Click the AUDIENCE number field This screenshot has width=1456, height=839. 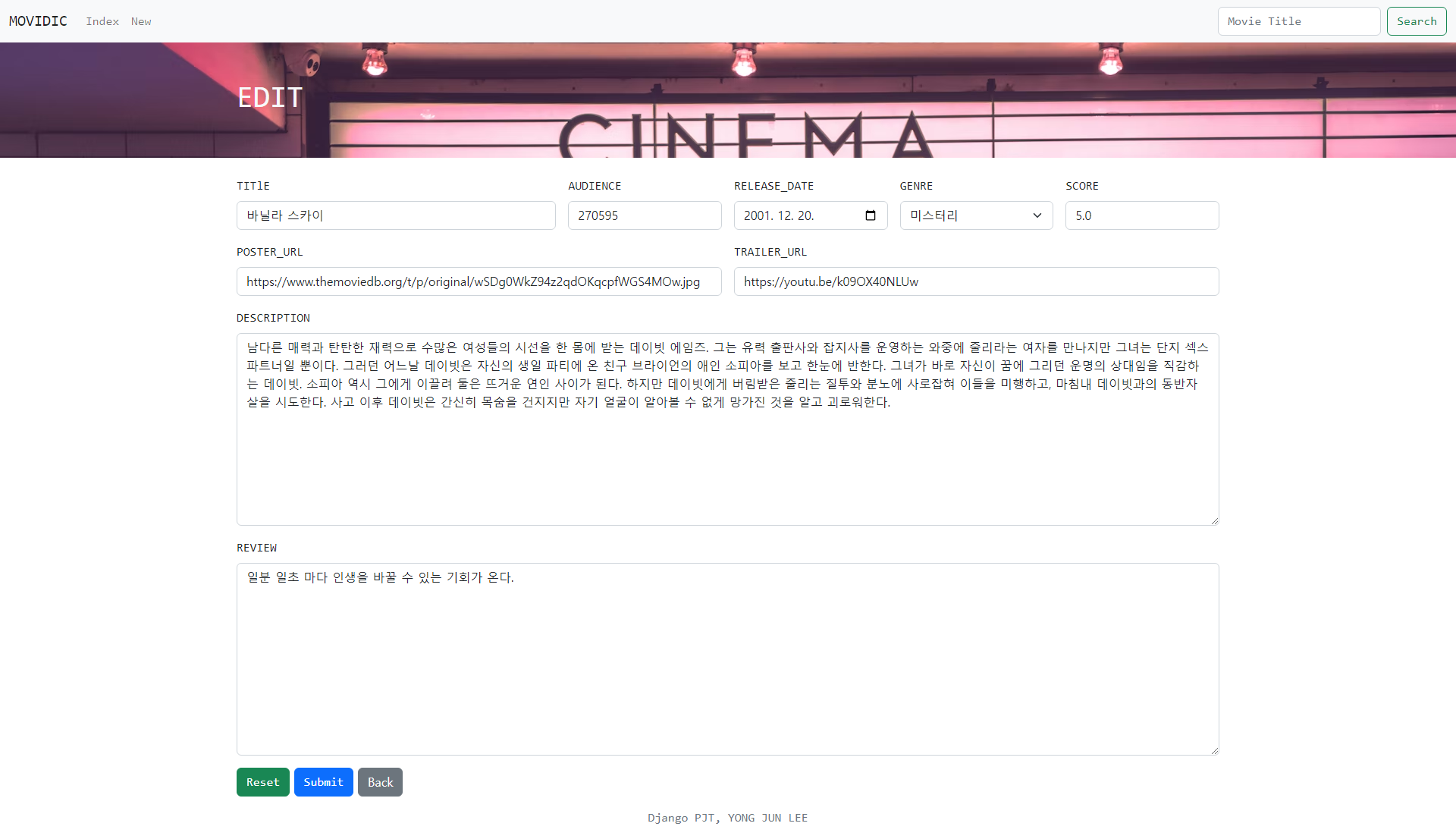pos(645,215)
